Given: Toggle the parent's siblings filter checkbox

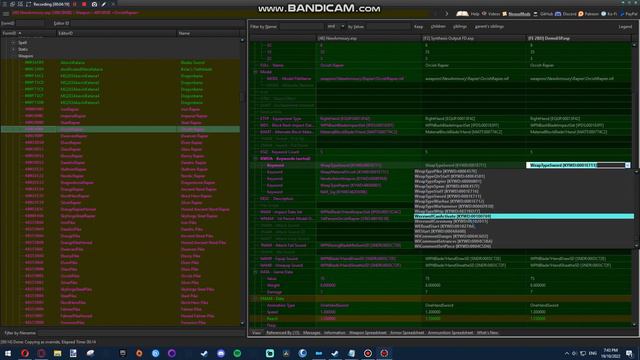Looking at the screenshot, I should click(x=489, y=27).
